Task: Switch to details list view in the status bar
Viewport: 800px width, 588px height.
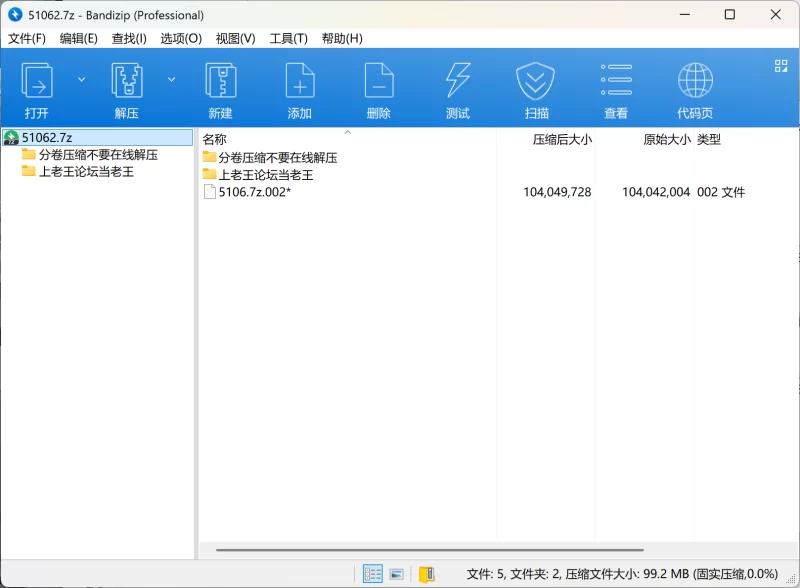Action: 372,574
